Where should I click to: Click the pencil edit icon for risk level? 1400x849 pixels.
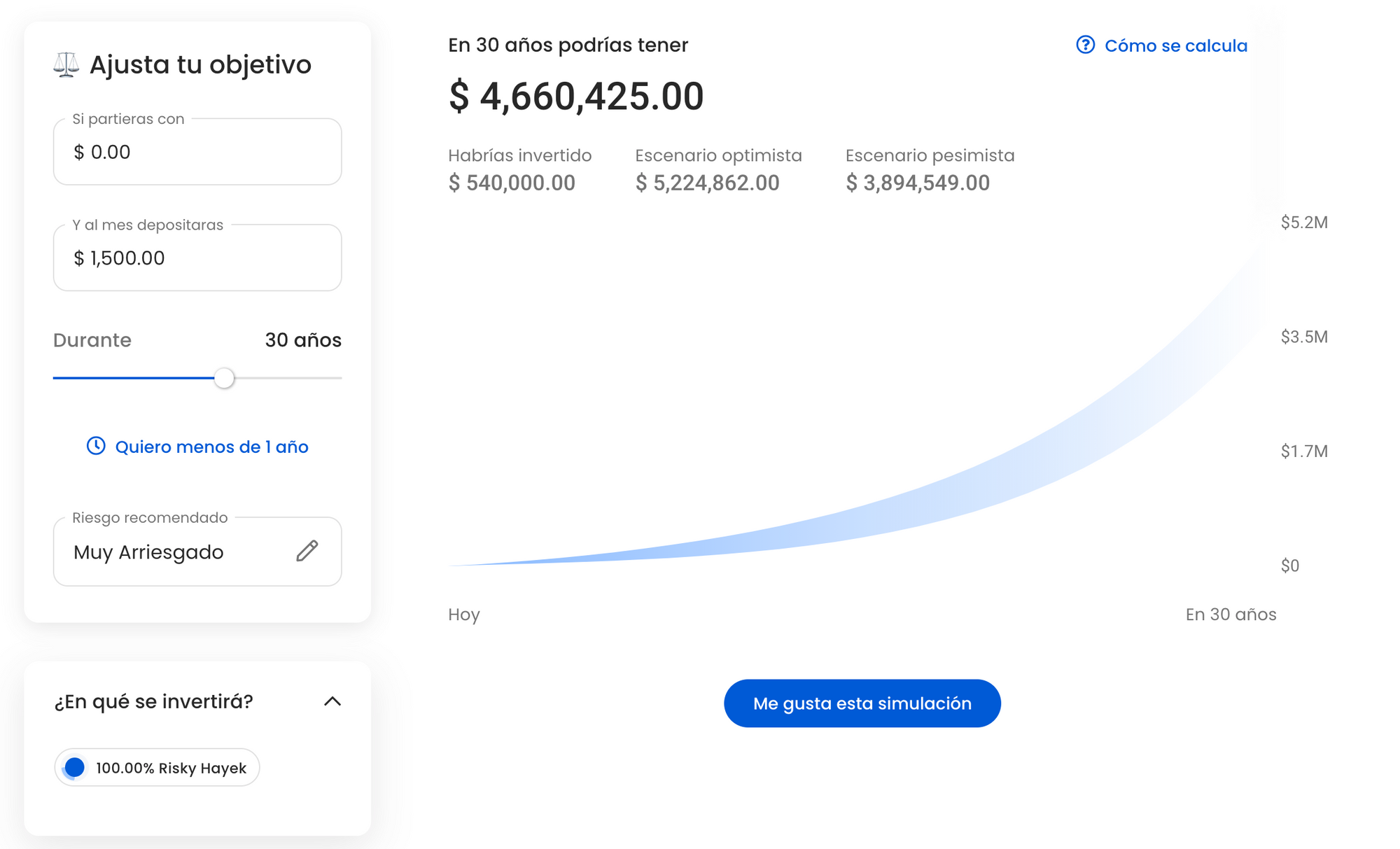pos(307,551)
